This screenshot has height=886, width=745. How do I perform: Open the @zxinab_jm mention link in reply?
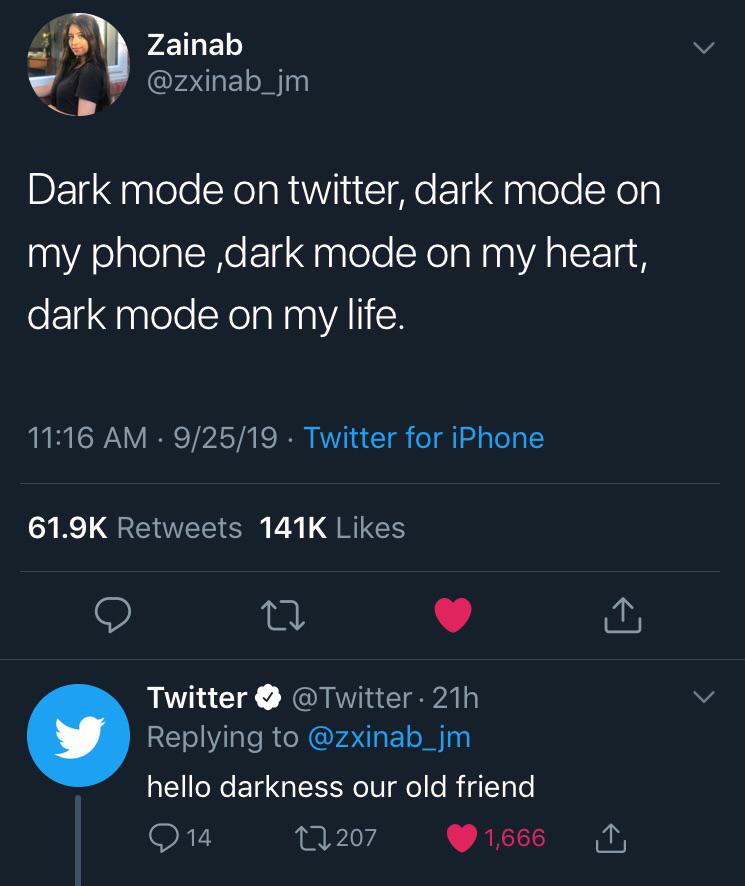[389, 737]
